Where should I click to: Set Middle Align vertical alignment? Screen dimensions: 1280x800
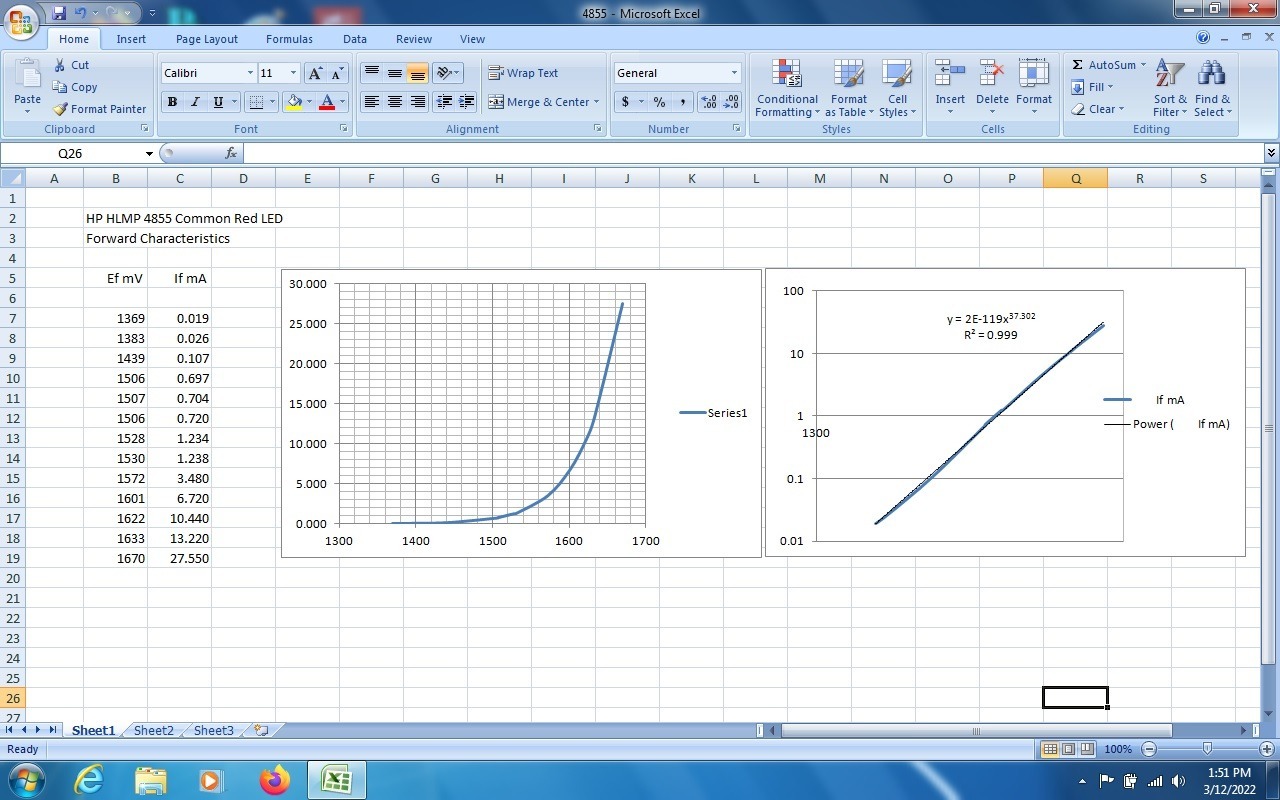pyautogui.click(x=395, y=73)
